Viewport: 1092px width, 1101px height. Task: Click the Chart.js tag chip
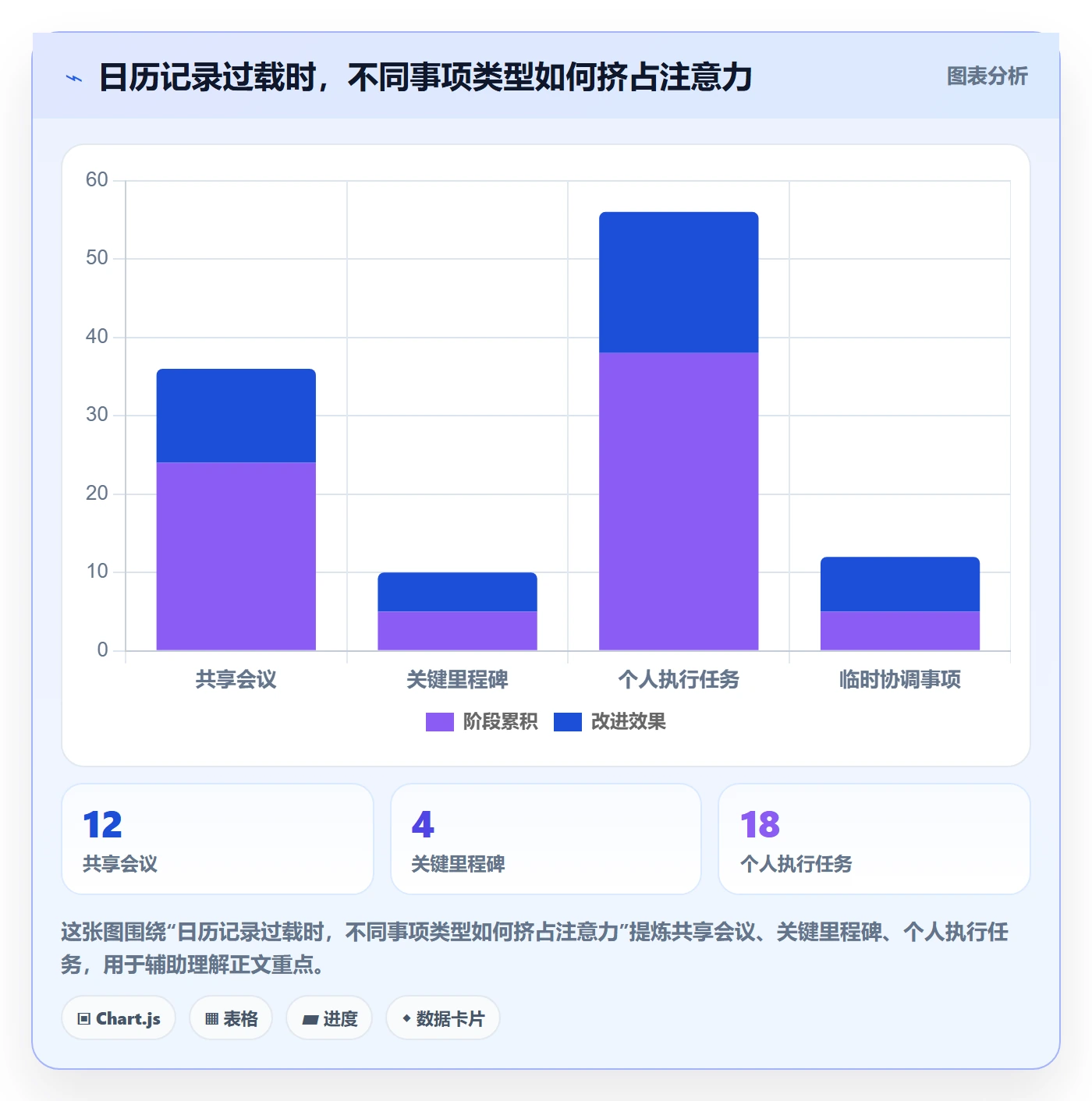click(x=119, y=1018)
